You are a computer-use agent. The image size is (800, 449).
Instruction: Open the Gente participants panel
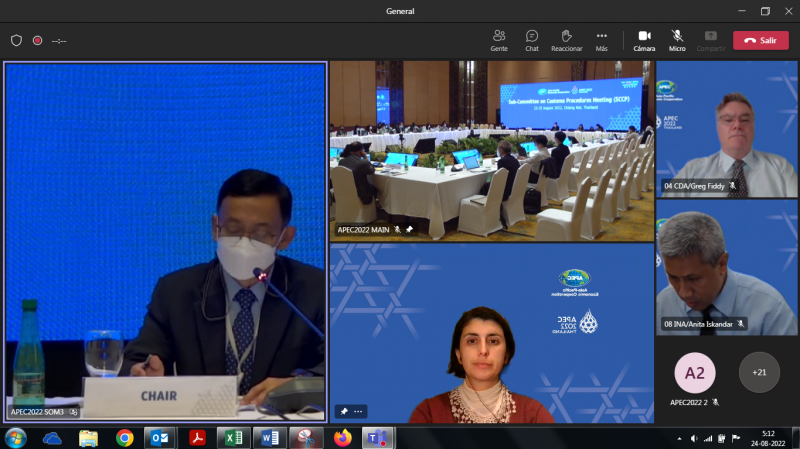tap(498, 40)
